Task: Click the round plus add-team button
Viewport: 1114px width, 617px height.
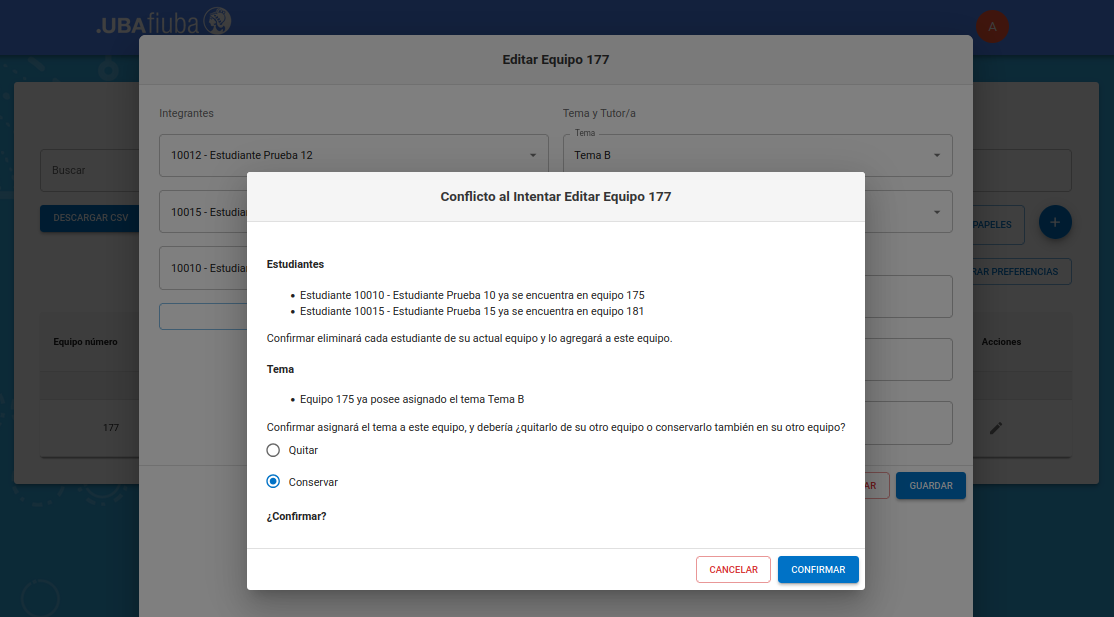Action: 1055,222
